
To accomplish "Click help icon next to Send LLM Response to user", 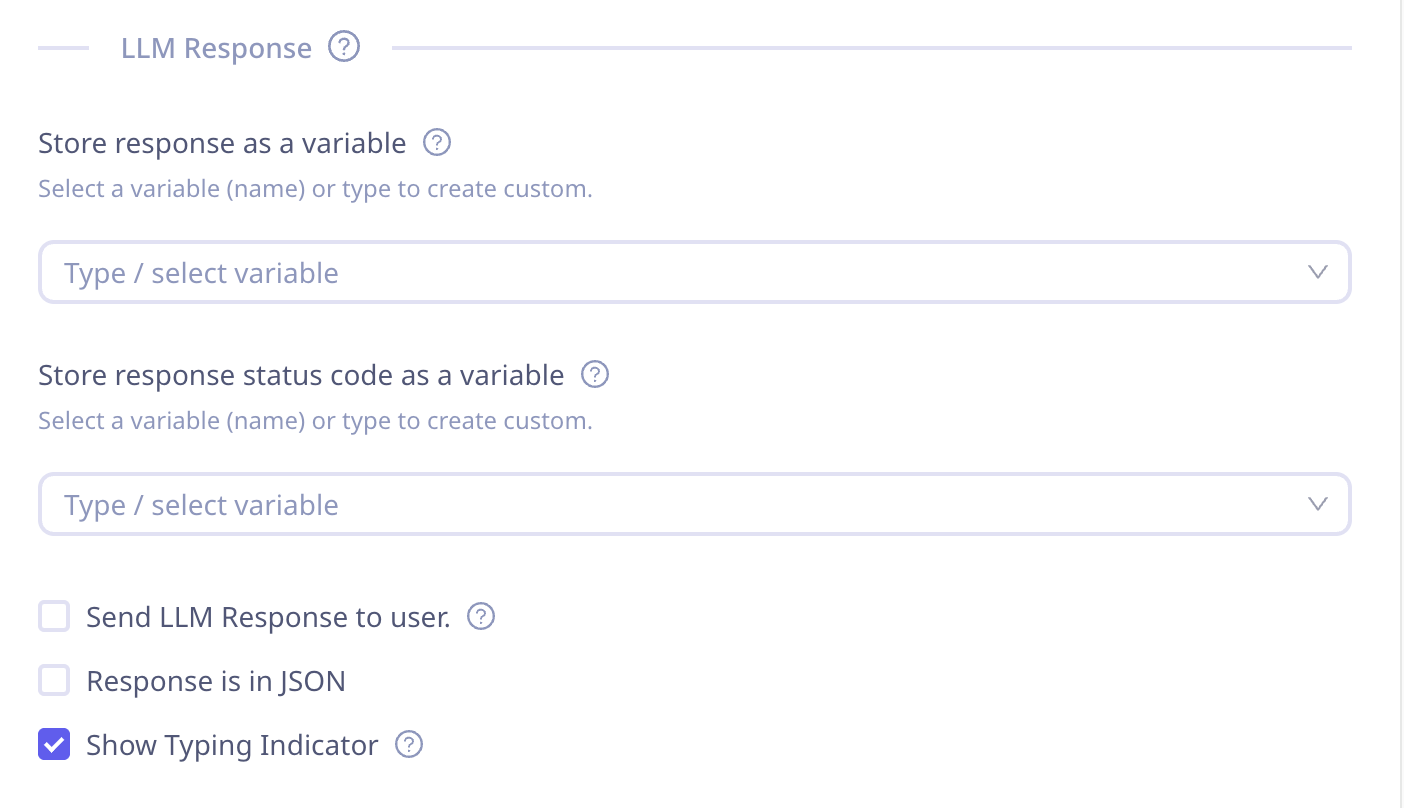I will (481, 617).
